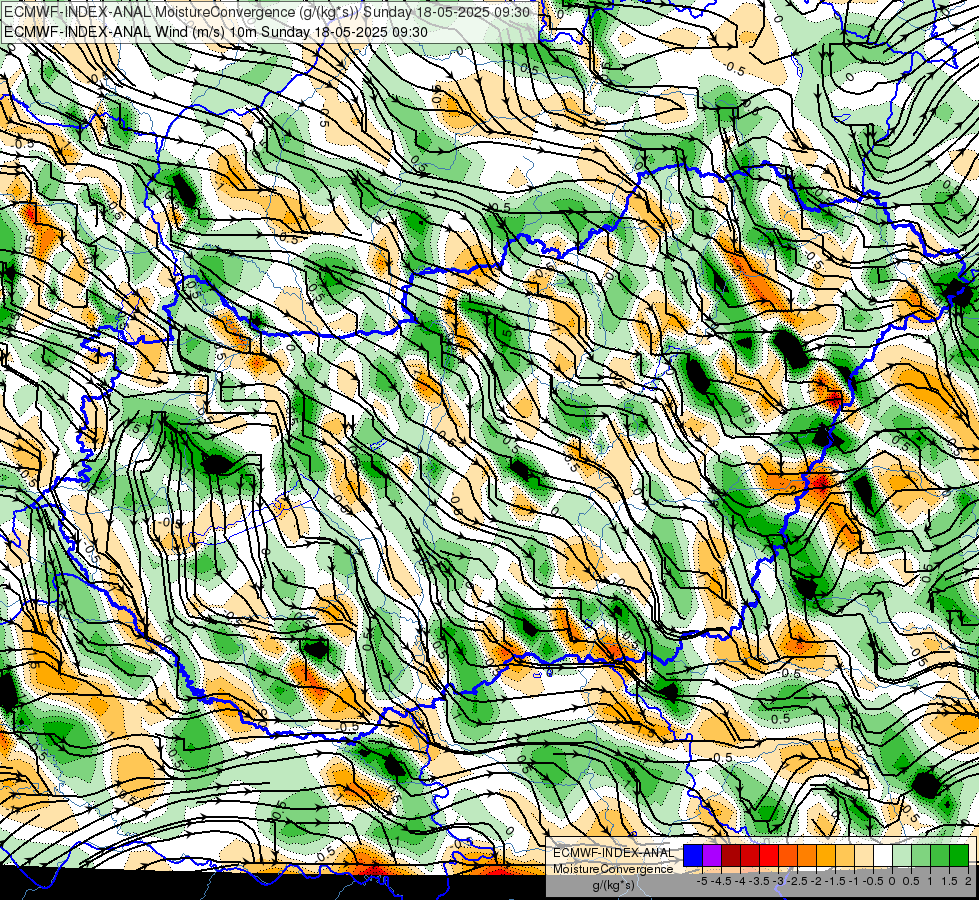Viewport: 979px width, 900px height.
Task: Click the MoistureConvergence title line at top
Action: click(267, 12)
